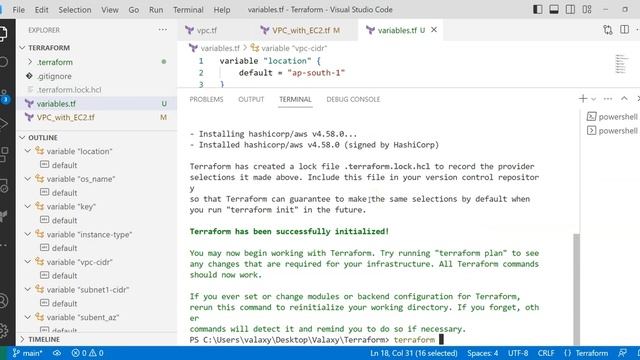Open the feedback icon in status bar
The height and width of the screenshot is (360, 640).
pos(622,353)
